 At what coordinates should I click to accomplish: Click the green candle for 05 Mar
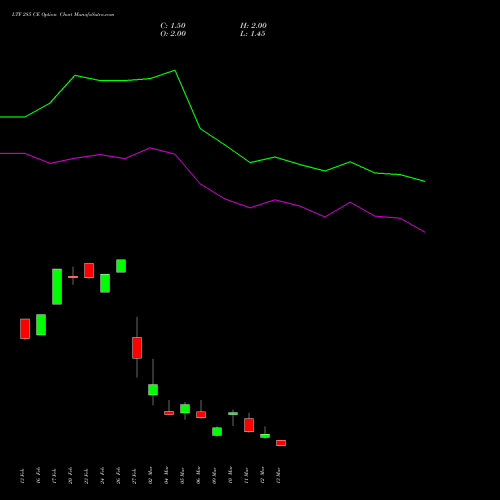click(x=185, y=409)
